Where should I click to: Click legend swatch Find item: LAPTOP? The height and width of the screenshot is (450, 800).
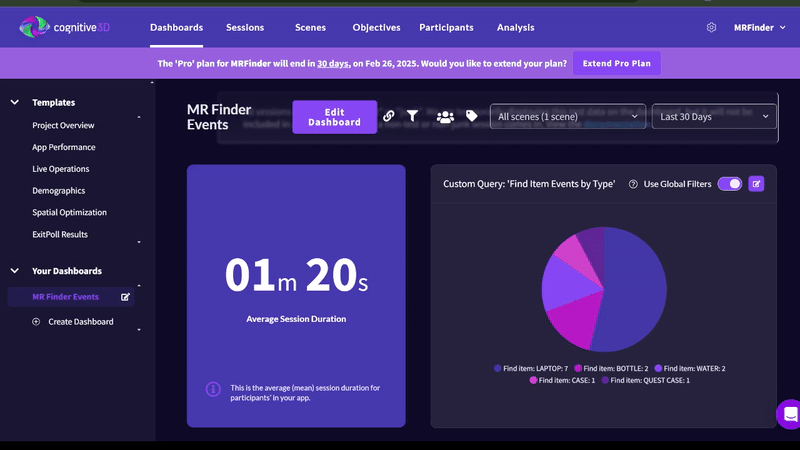[497, 368]
